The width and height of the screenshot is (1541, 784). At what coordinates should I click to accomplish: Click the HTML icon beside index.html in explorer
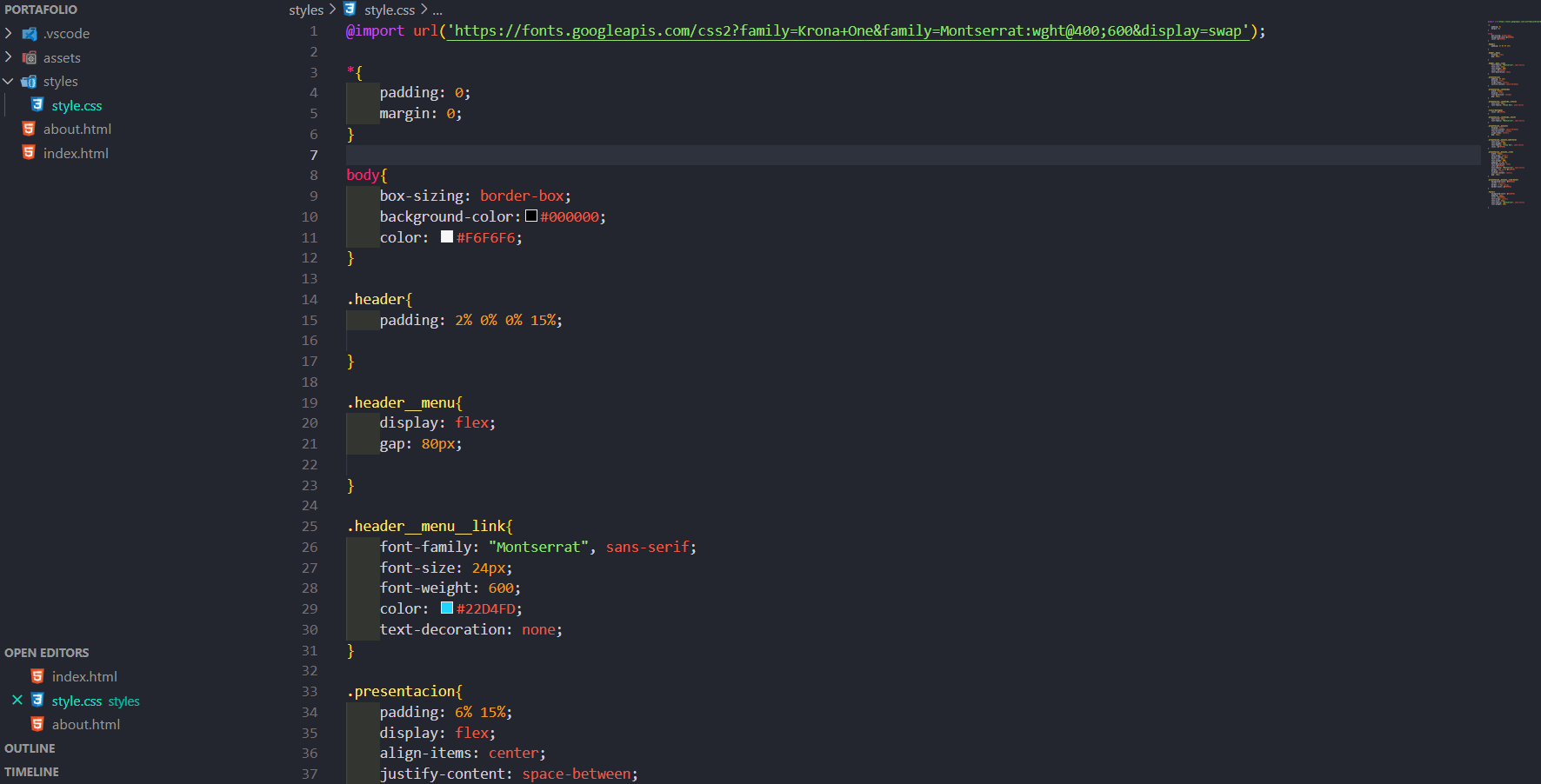pyautogui.click(x=29, y=153)
